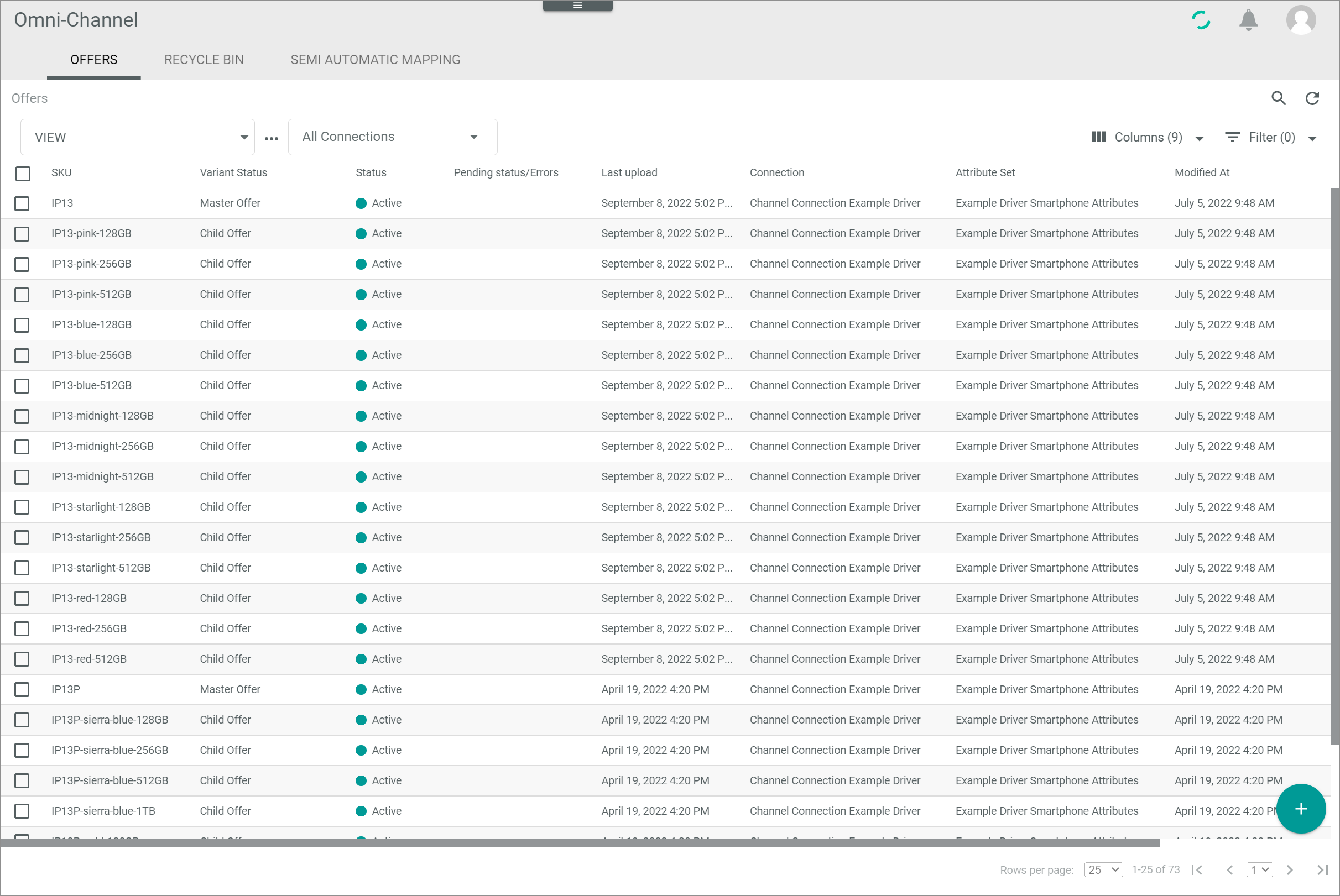The image size is (1340, 896).
Task: Click the vertical scrollbar thumb
Action: pyautogui.click(x=1335, y=466)
